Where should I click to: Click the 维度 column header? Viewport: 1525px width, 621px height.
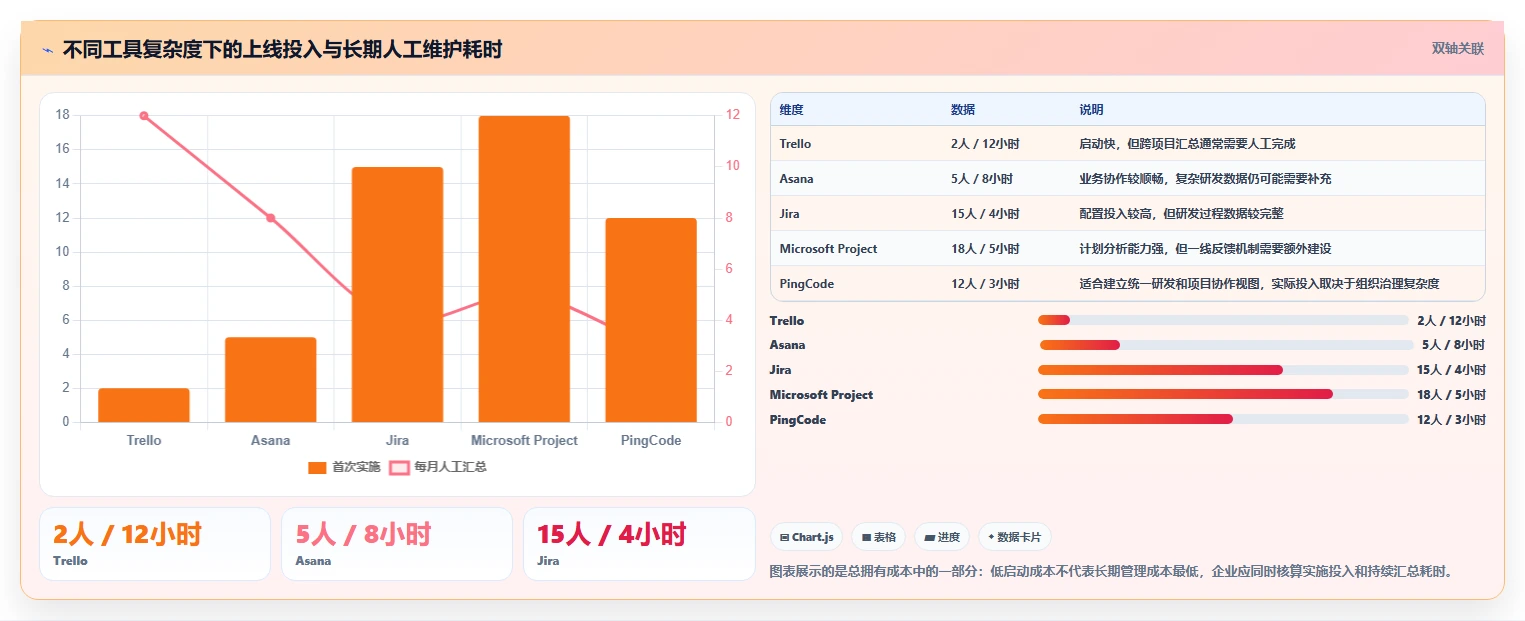(x=791, y=109)
